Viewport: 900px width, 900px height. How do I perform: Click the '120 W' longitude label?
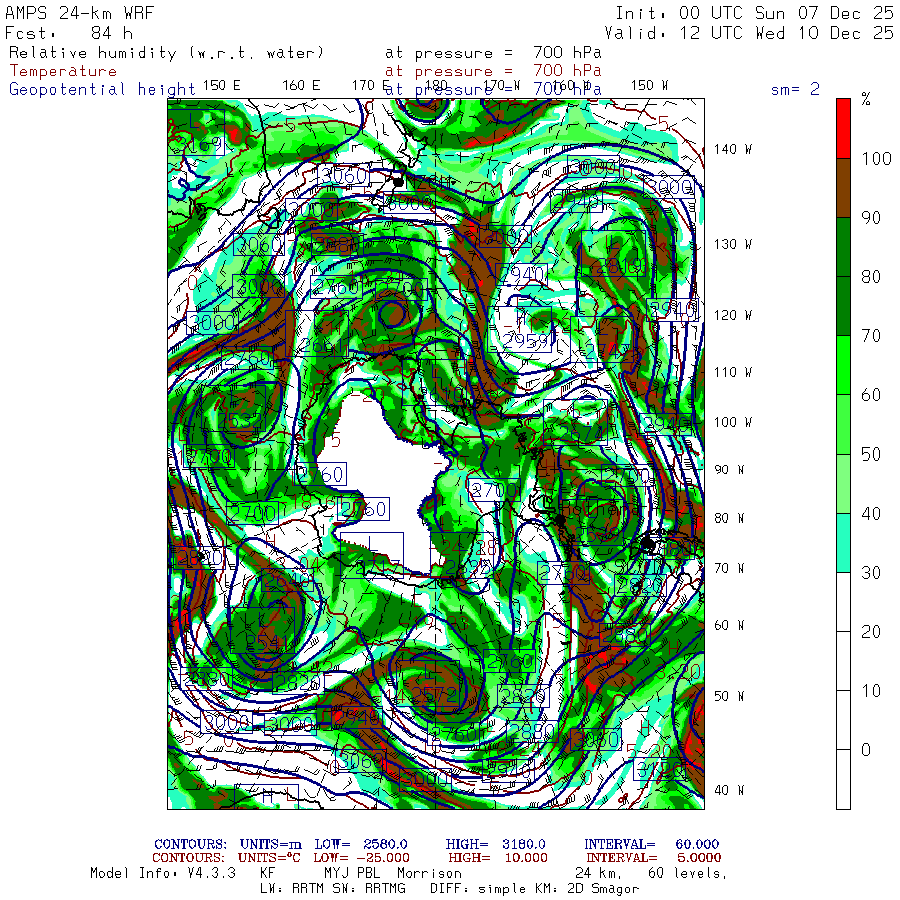click(733, 315)
